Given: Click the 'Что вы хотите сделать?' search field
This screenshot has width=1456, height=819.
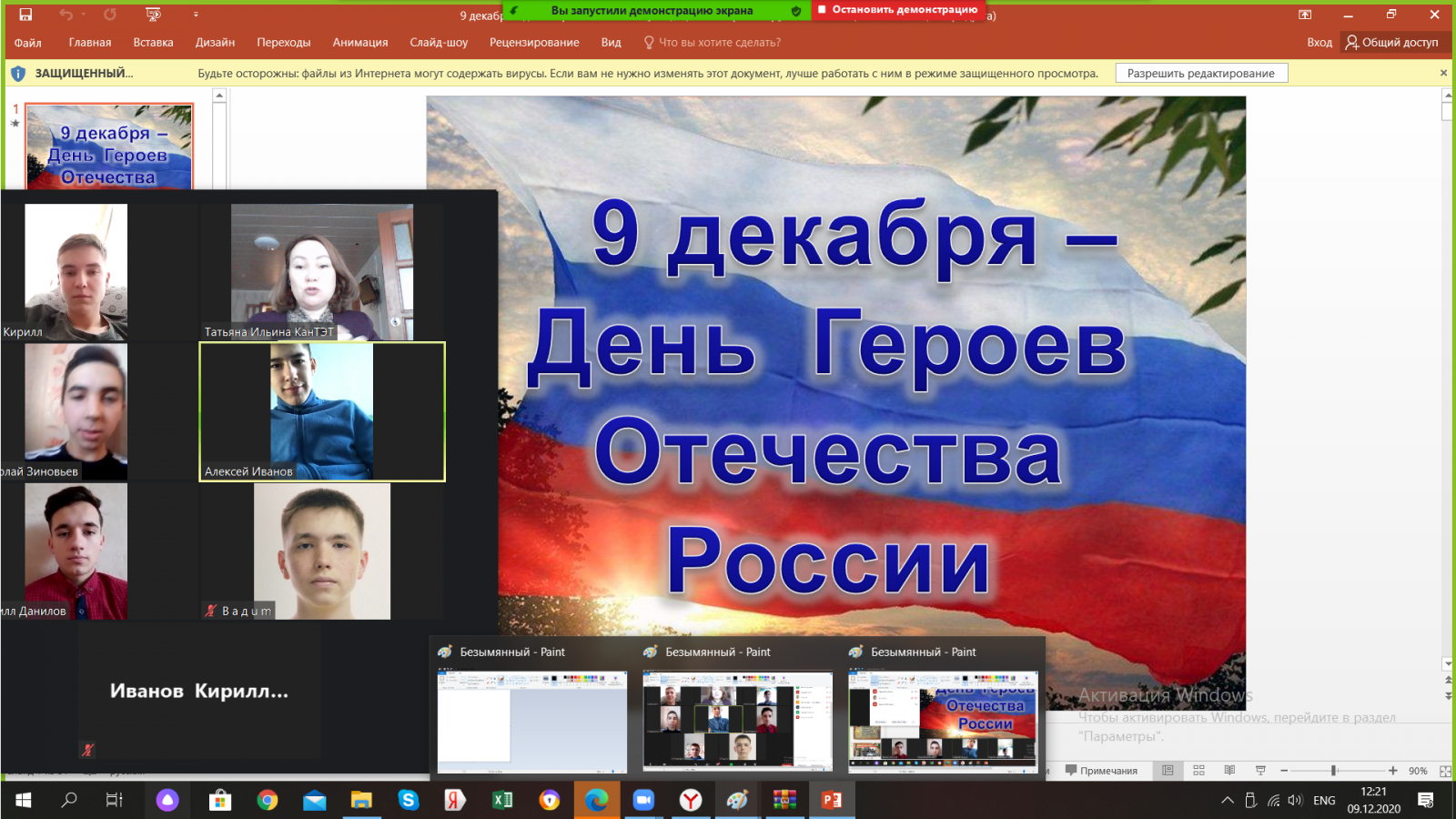Looking at the screenshot, I should [x=713, y=43].
